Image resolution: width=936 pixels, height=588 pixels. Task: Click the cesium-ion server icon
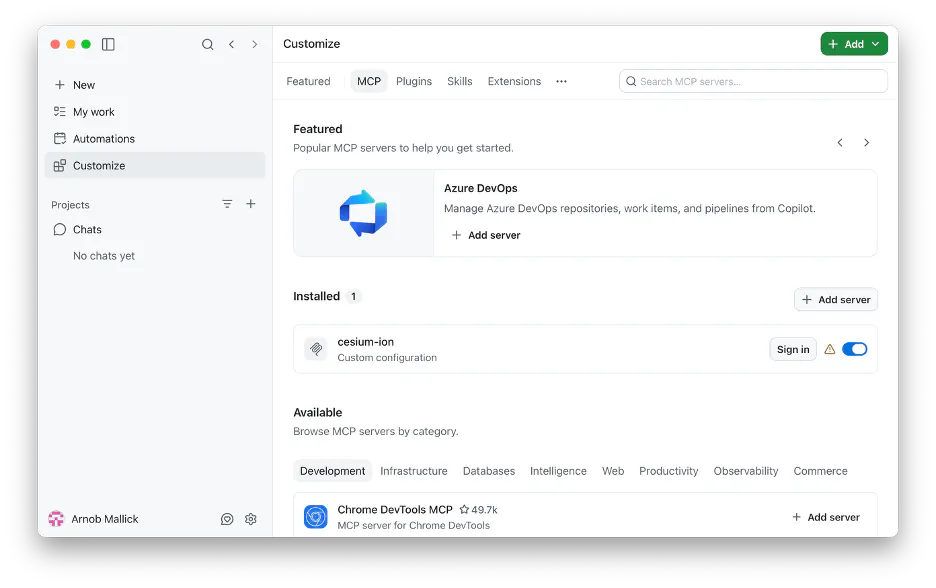click(316, 349)
